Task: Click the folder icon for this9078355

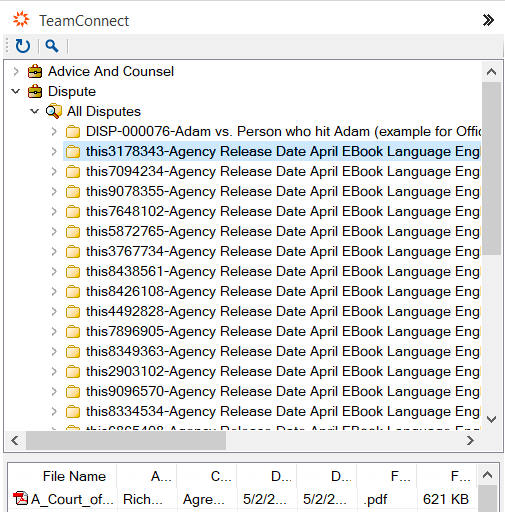Action: (x=73, y=192)
